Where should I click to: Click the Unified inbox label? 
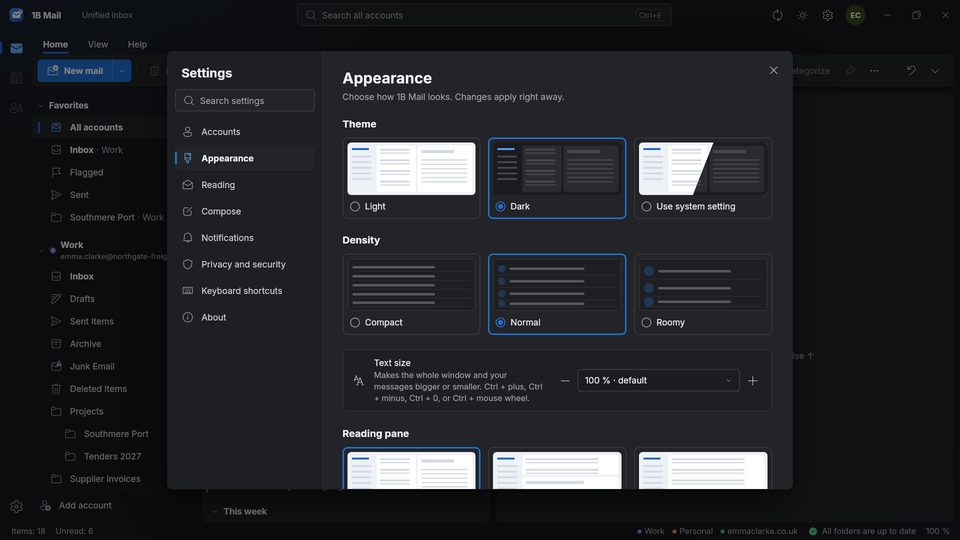tap(107, 15)
